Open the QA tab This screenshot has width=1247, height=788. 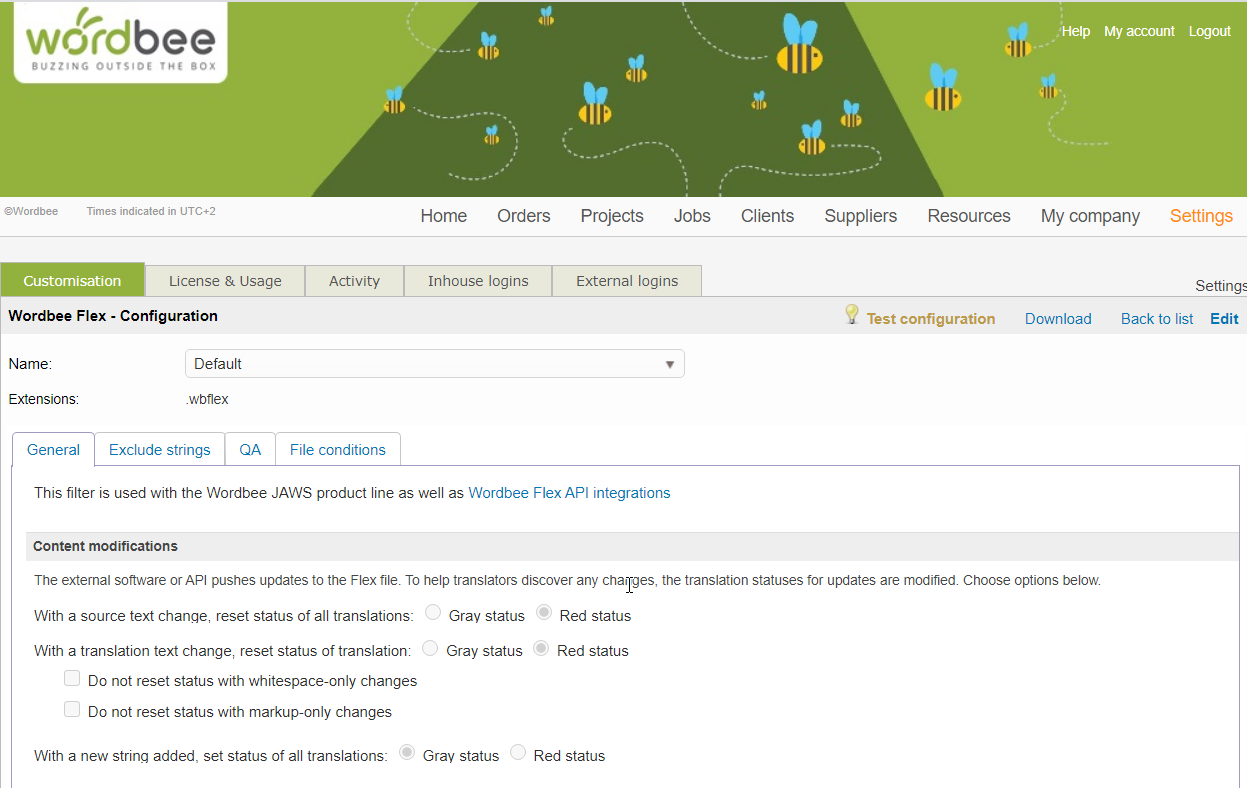pyautogui.click(x=250, y=450)
